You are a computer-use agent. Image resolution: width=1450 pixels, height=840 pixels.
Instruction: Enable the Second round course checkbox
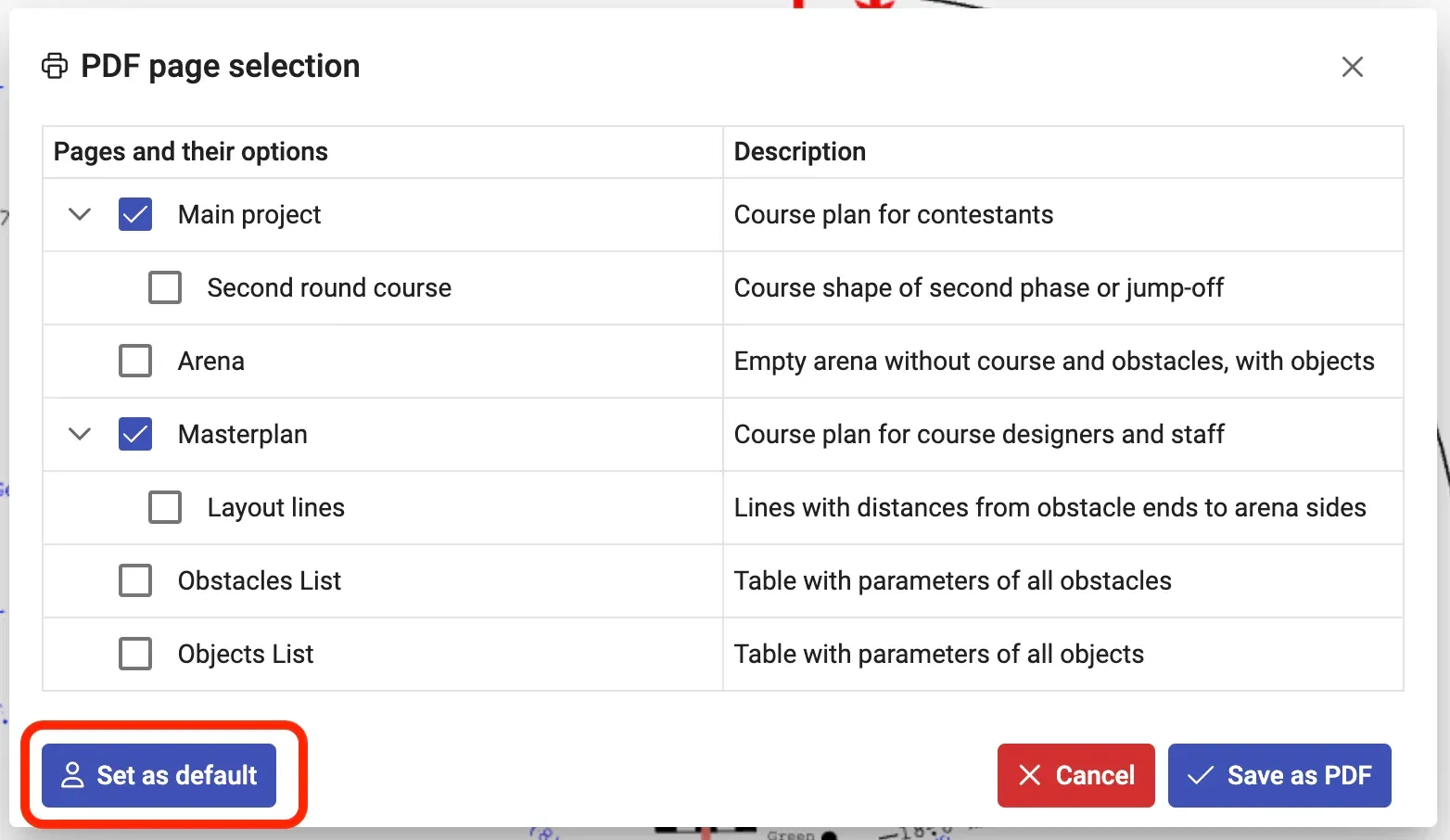pos(165,287)
